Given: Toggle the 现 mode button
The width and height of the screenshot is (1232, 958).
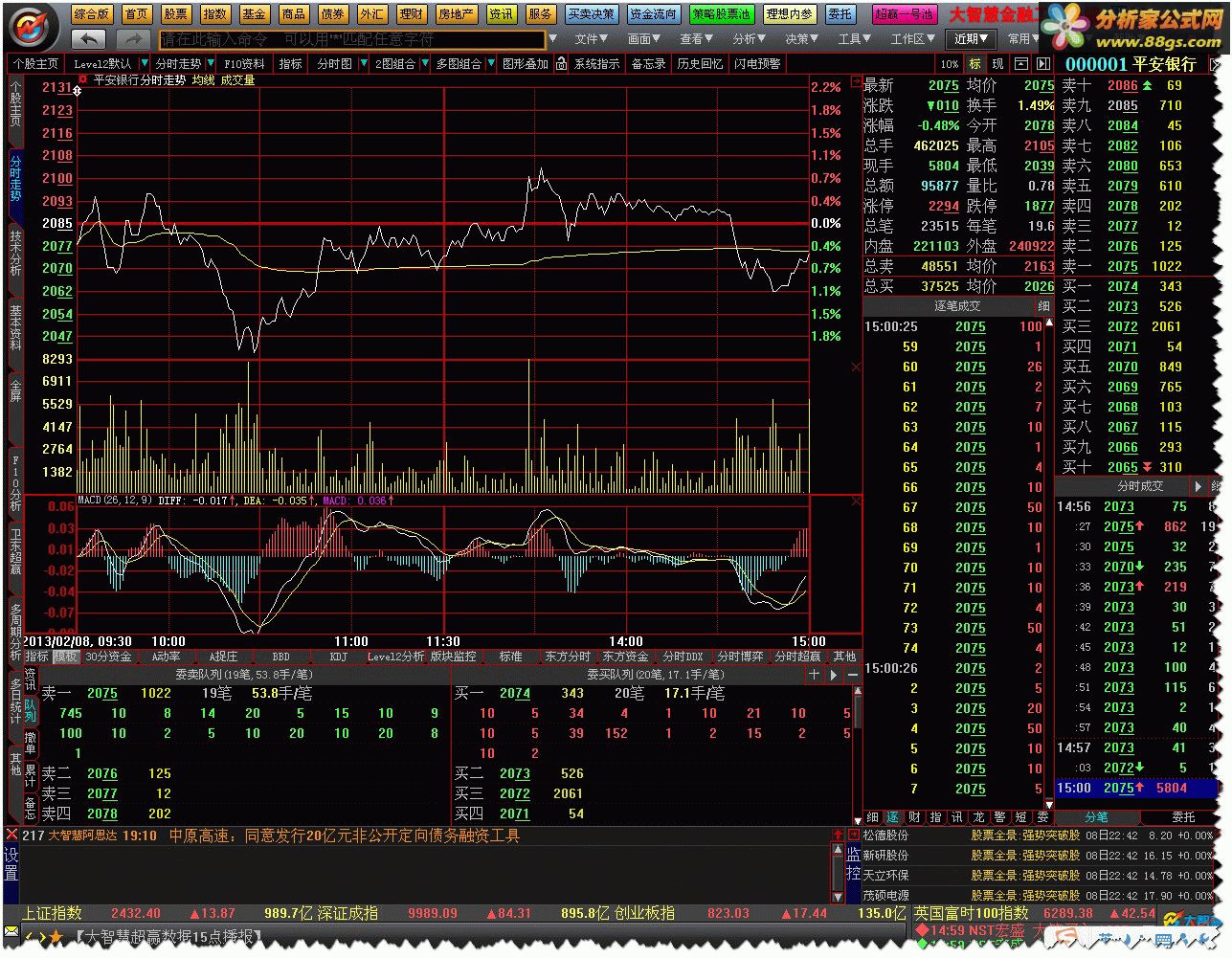Looking at the screenshot, I should [x=997, y=63].
